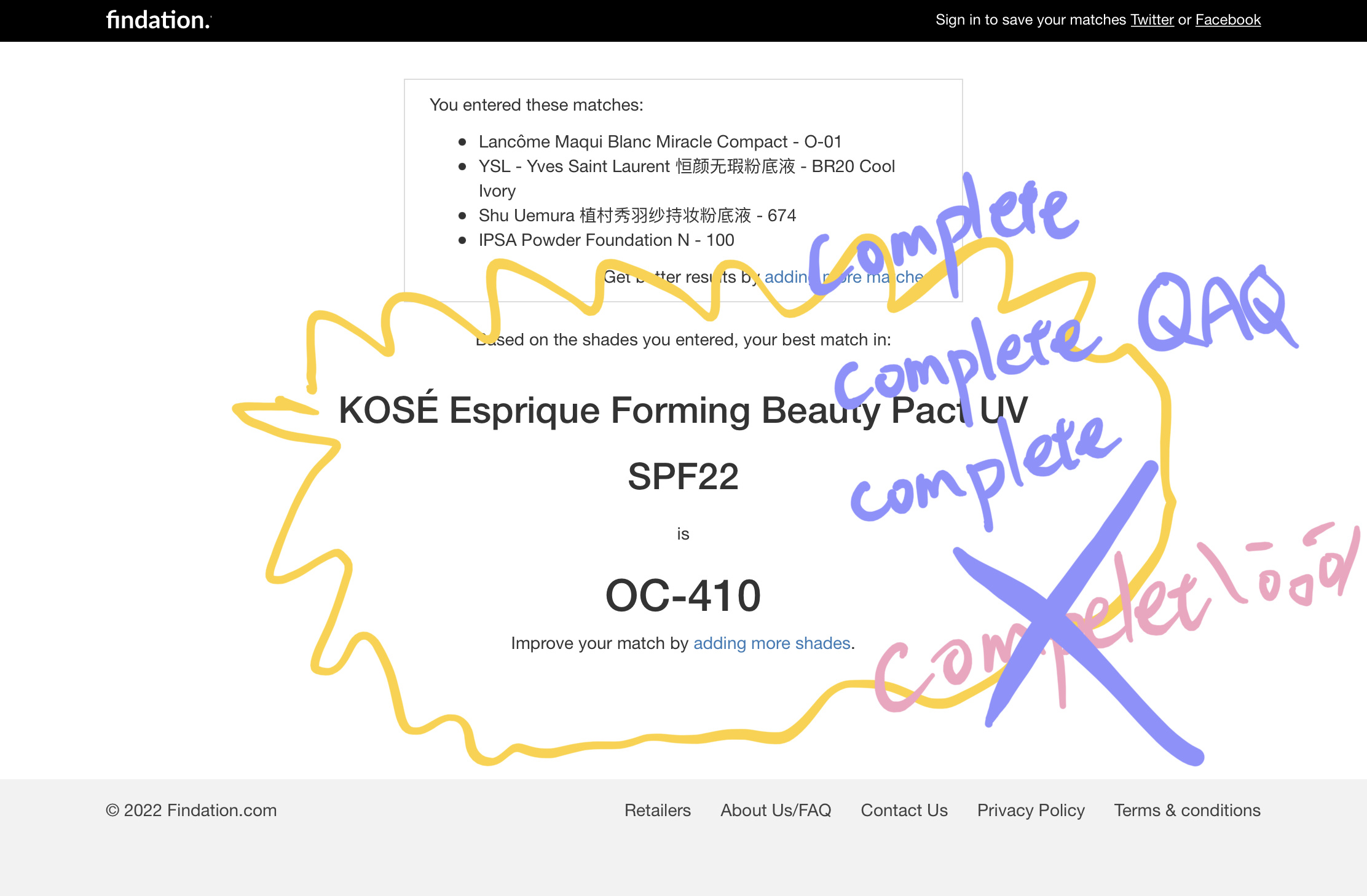
Task: Click the OC-410 shade result
Action: [x=683, y=595]
